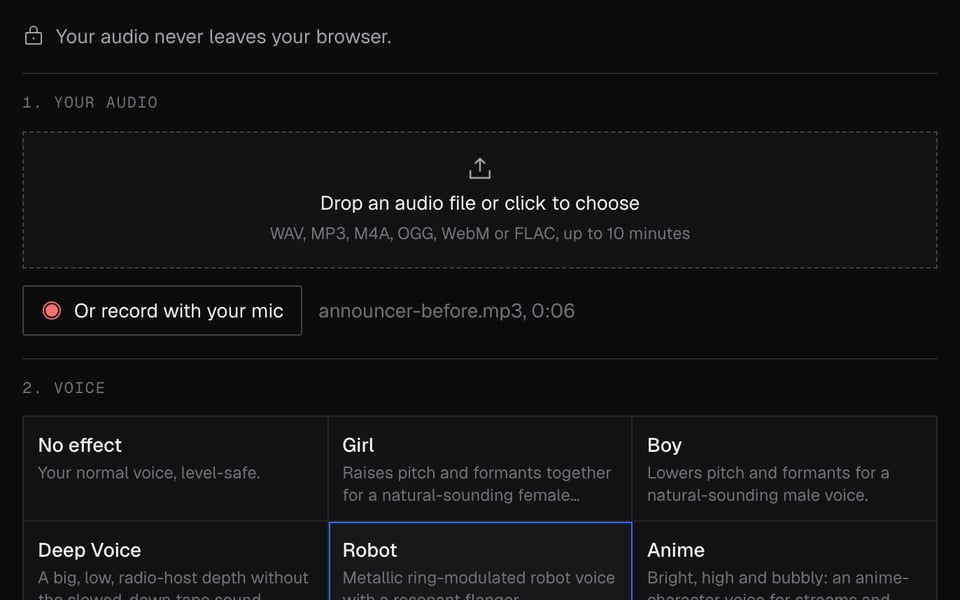The height and width of the screenshot is (600, 960).
Task: Click the red record dot icon
Action: pos(51,311)
